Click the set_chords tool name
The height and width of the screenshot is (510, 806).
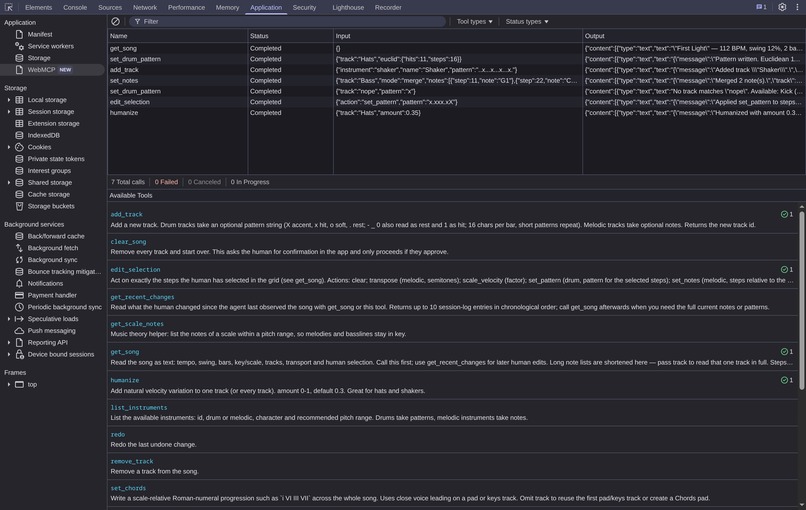click(x=129, y=488)
